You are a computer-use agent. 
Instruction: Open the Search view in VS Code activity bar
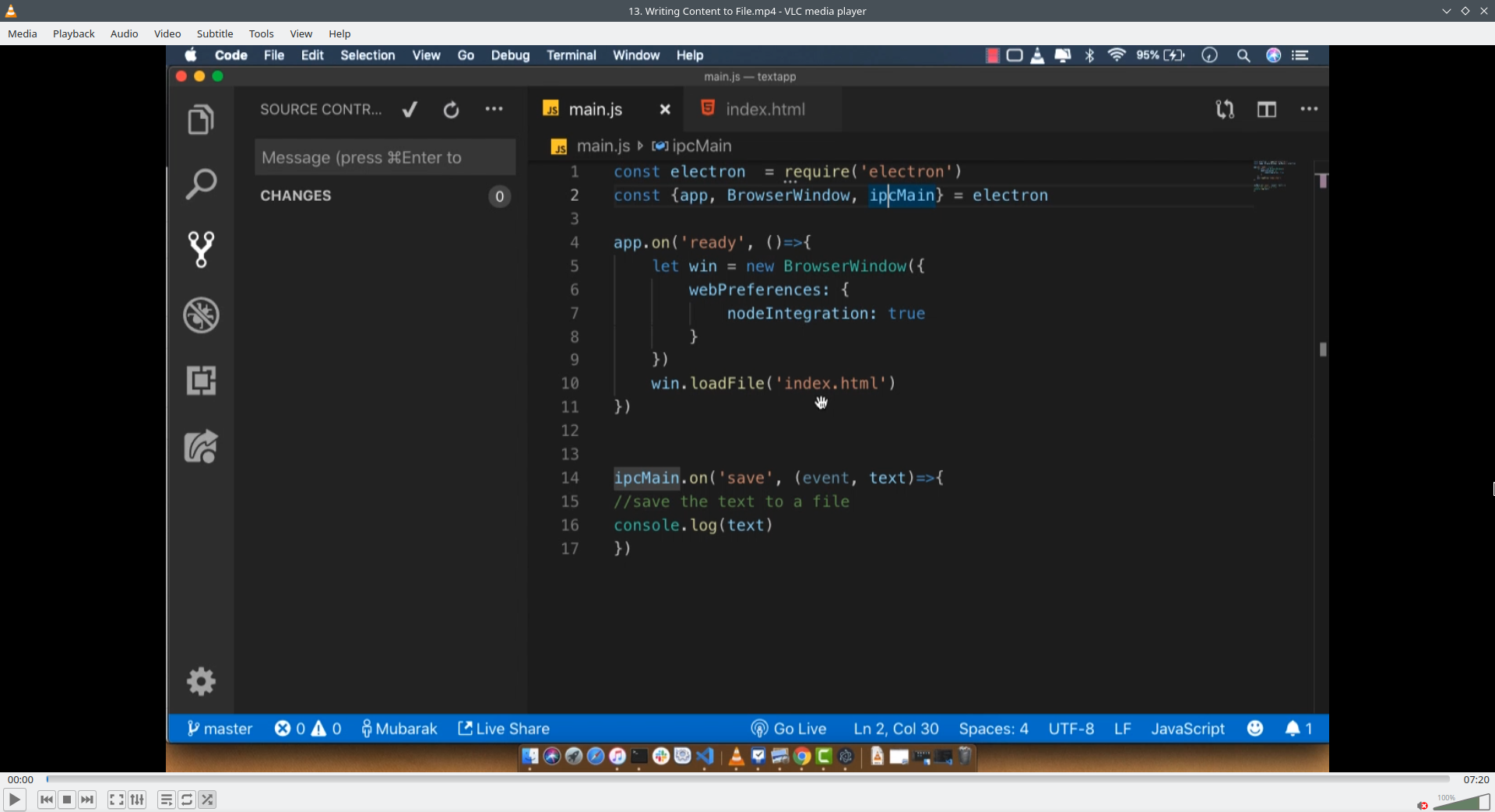point(201,185)
